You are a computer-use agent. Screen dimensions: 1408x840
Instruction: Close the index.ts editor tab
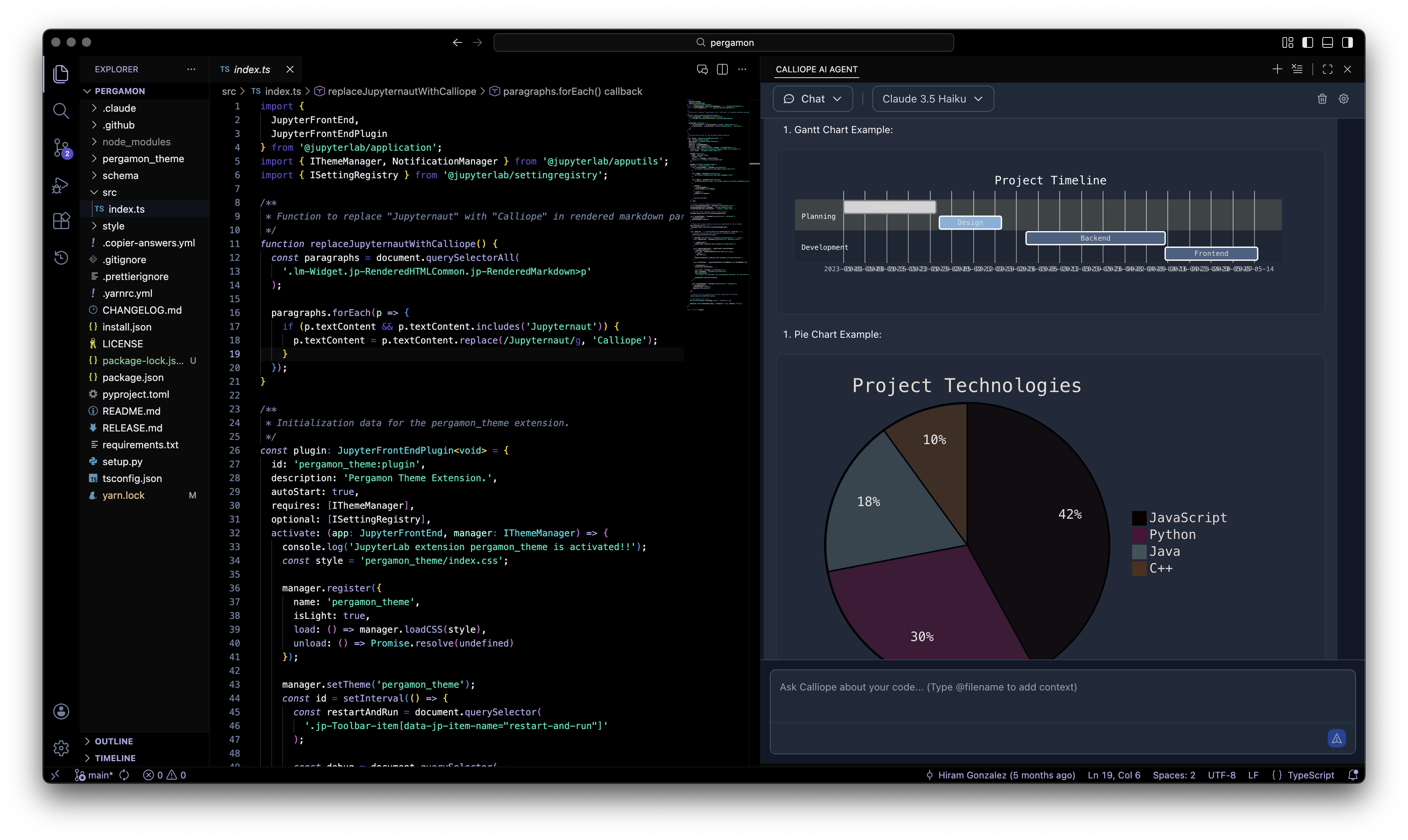click(x=290, y=69)
